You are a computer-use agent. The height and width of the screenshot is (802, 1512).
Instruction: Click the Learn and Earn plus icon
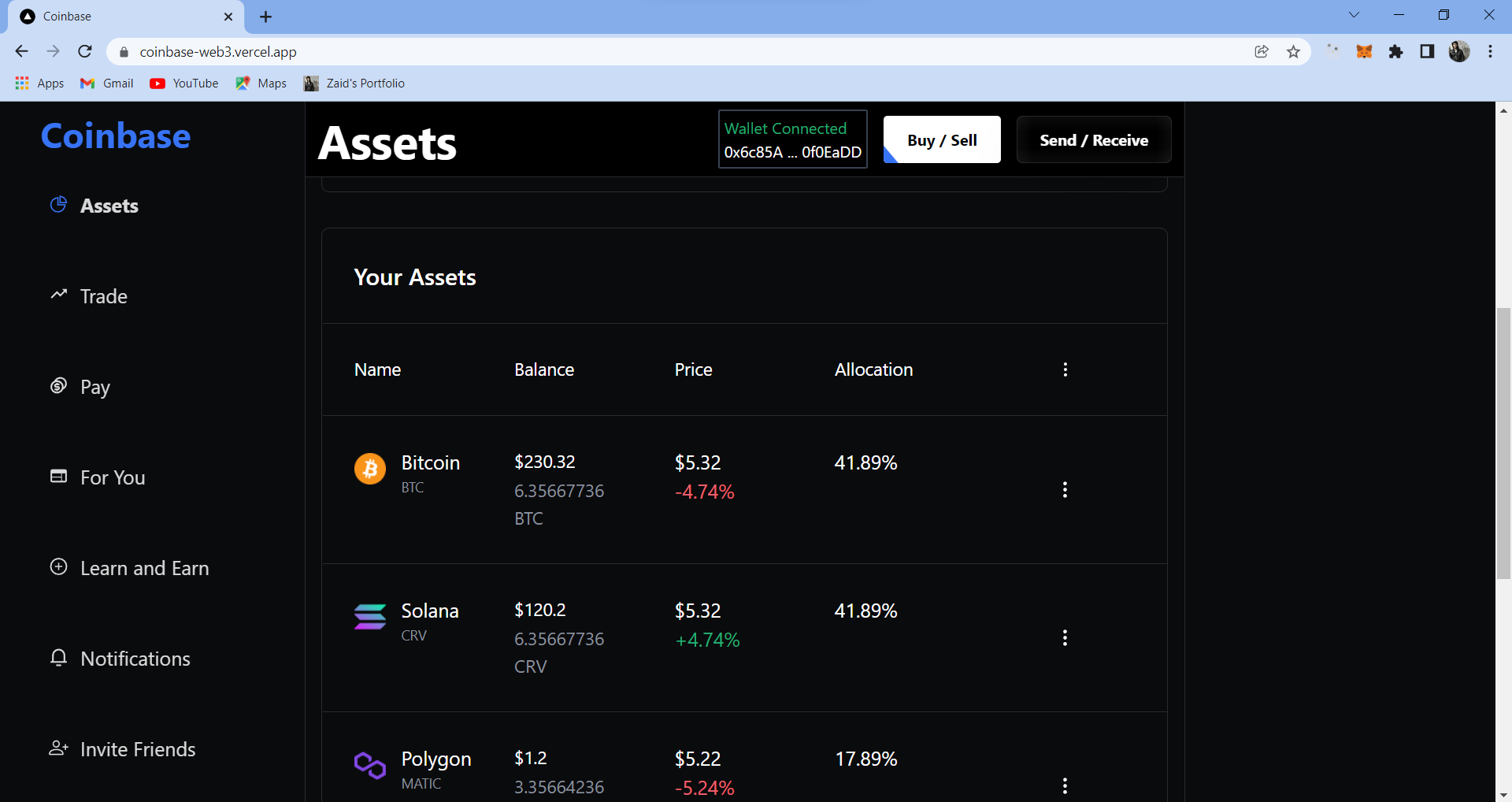[x=58, y=566]
